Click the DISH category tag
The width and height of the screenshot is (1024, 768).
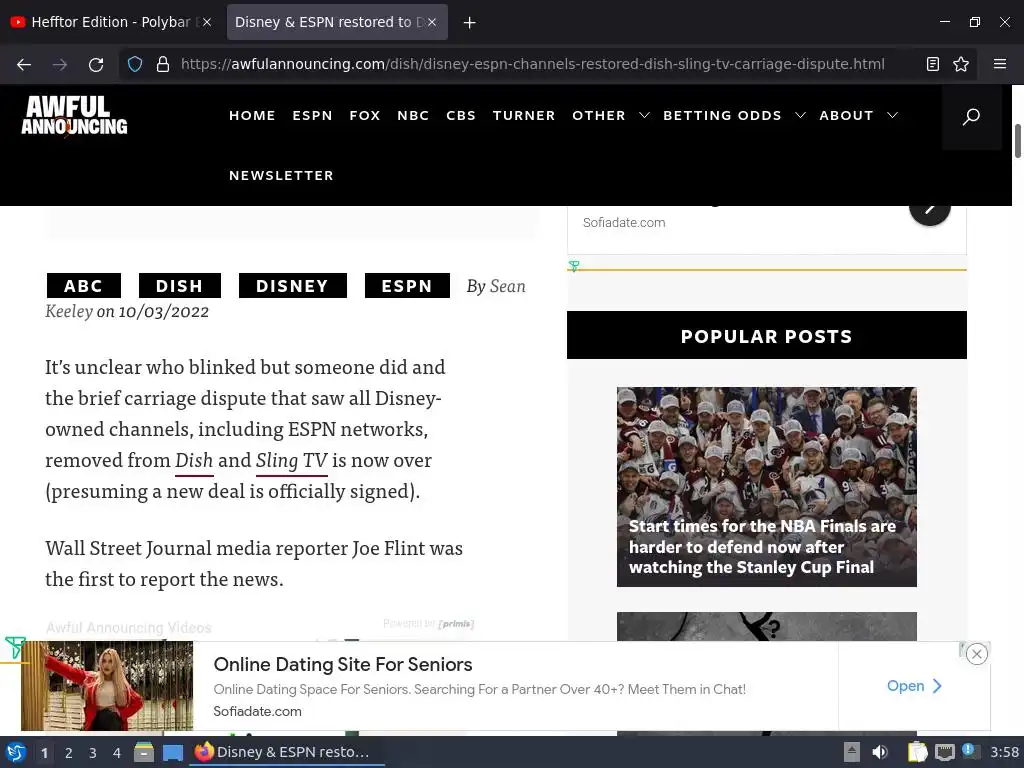(x=180, y=285)
